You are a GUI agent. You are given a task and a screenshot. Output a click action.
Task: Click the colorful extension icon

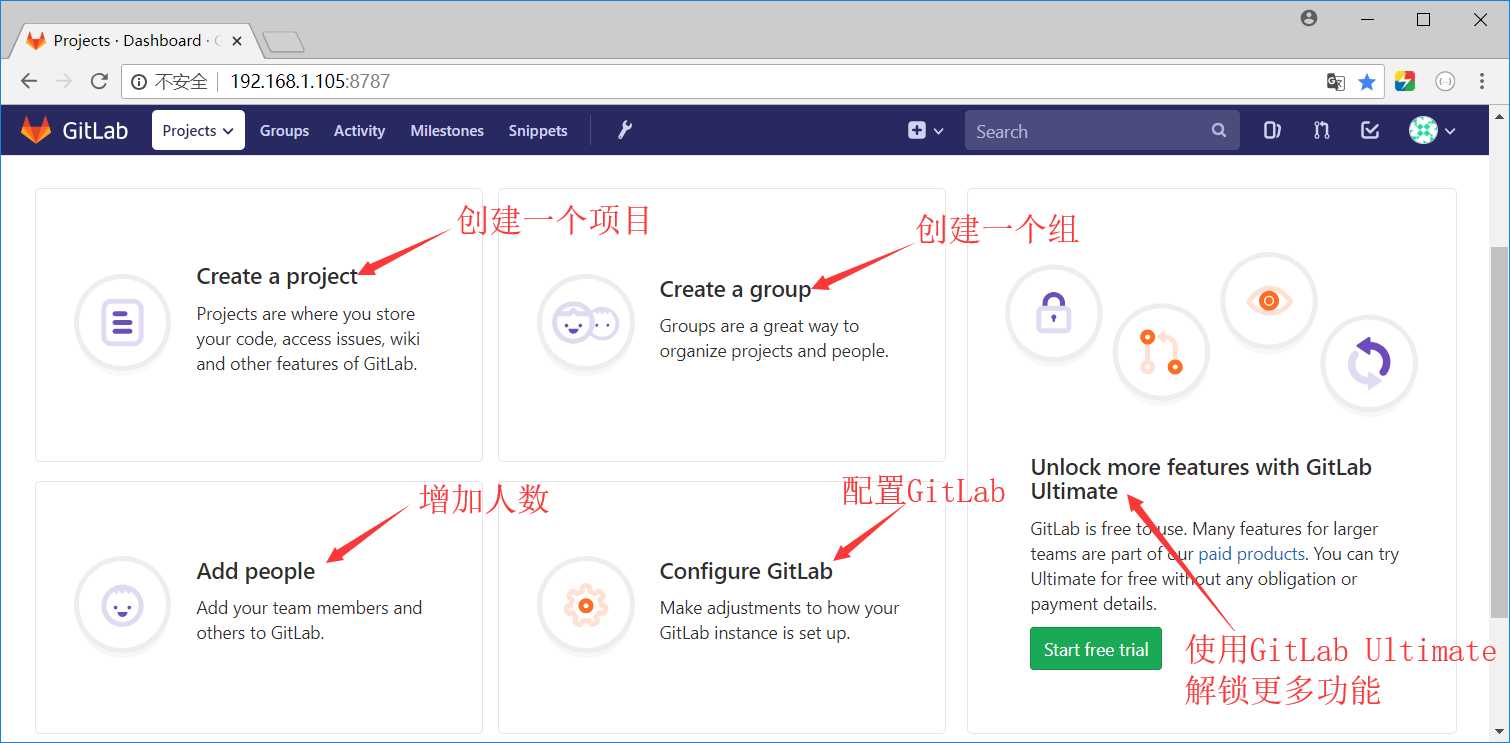pos(1405,82)
